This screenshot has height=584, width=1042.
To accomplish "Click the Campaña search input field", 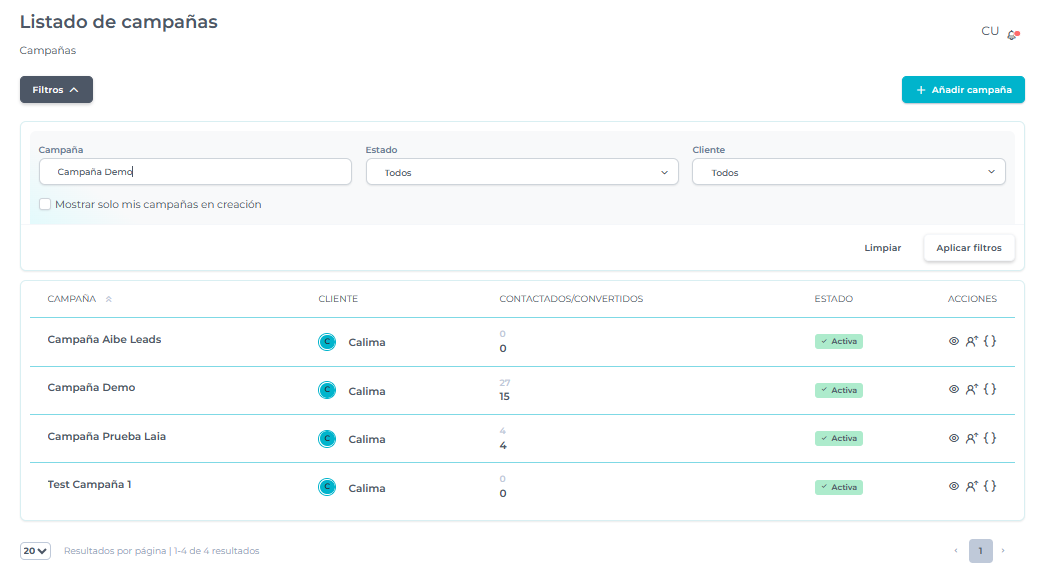I will tap(195, 172).
